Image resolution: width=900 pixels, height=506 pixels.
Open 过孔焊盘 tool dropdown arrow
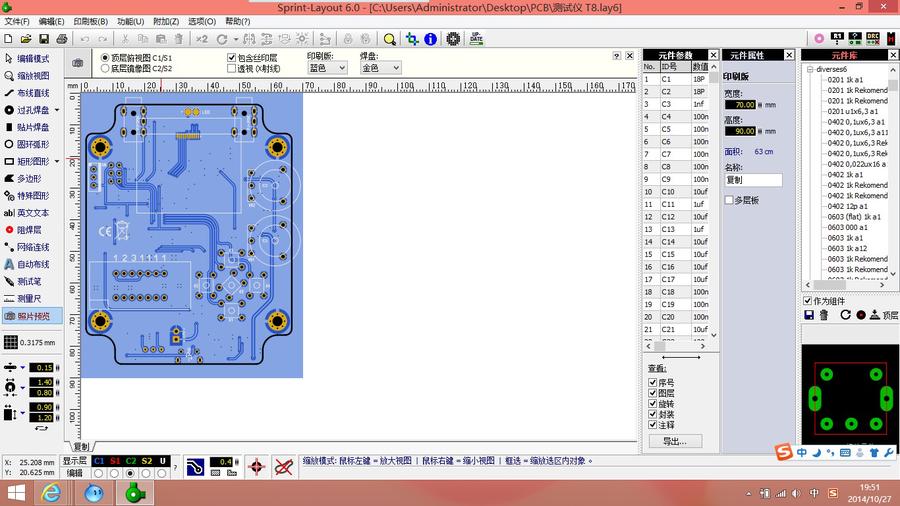[57, 110]
